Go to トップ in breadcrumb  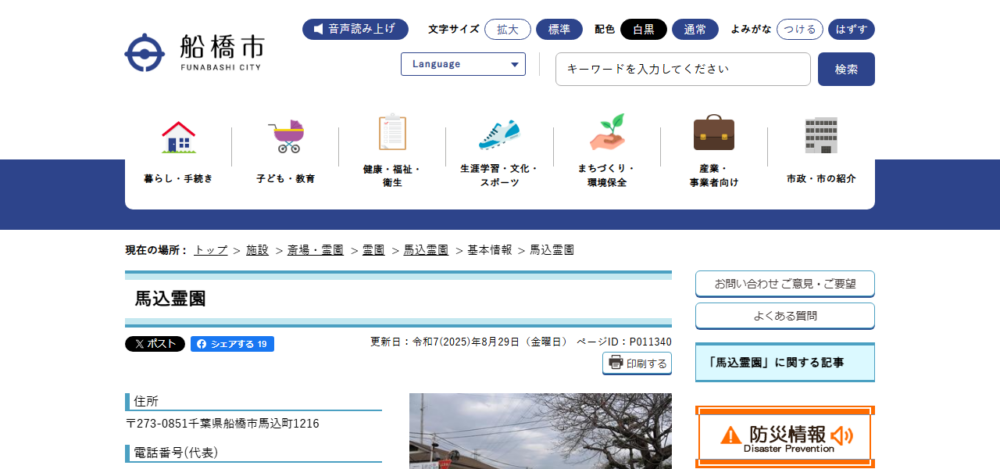(210, 250)
